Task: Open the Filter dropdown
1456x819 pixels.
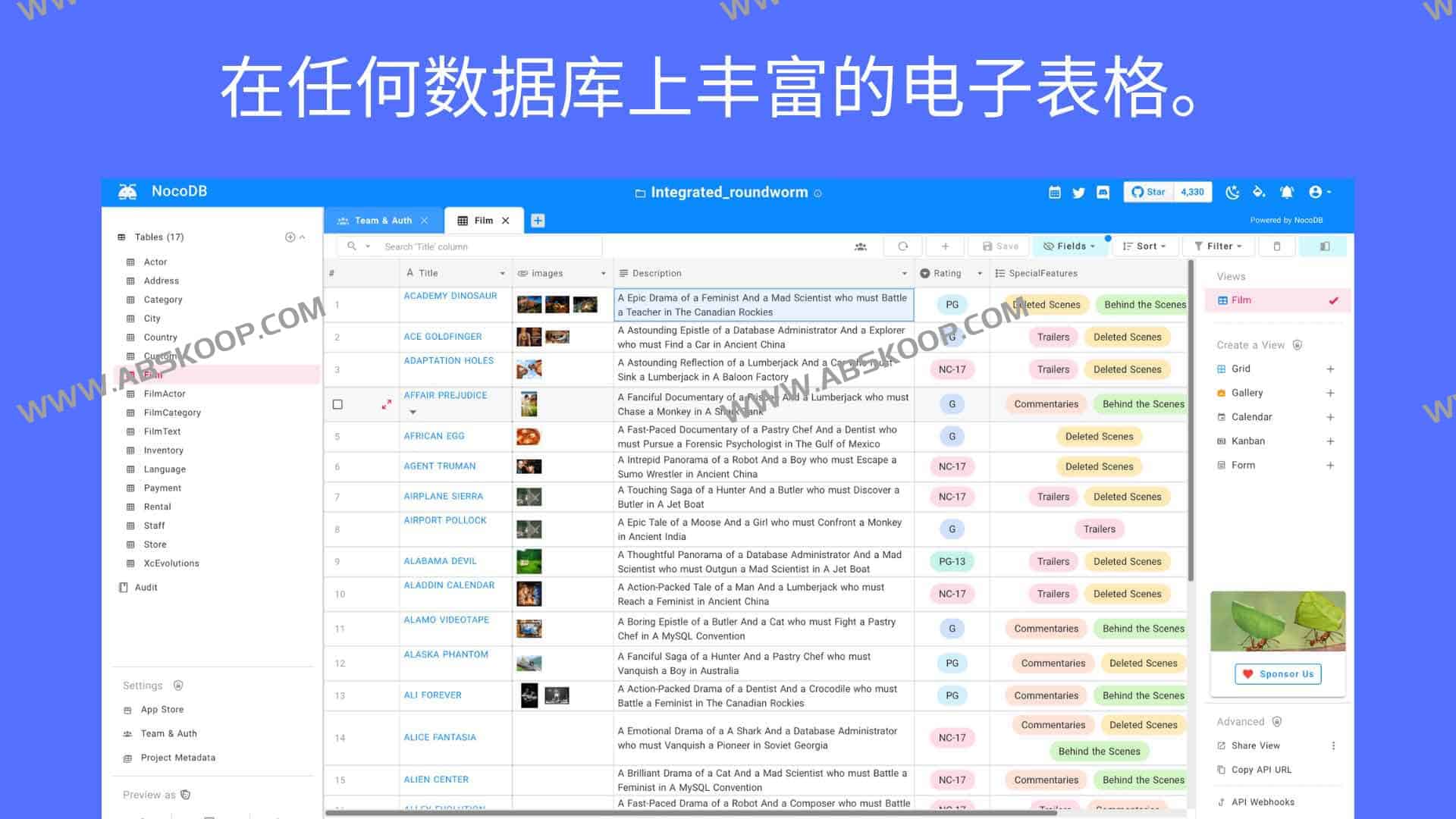Action: [x=1217, y=246]
